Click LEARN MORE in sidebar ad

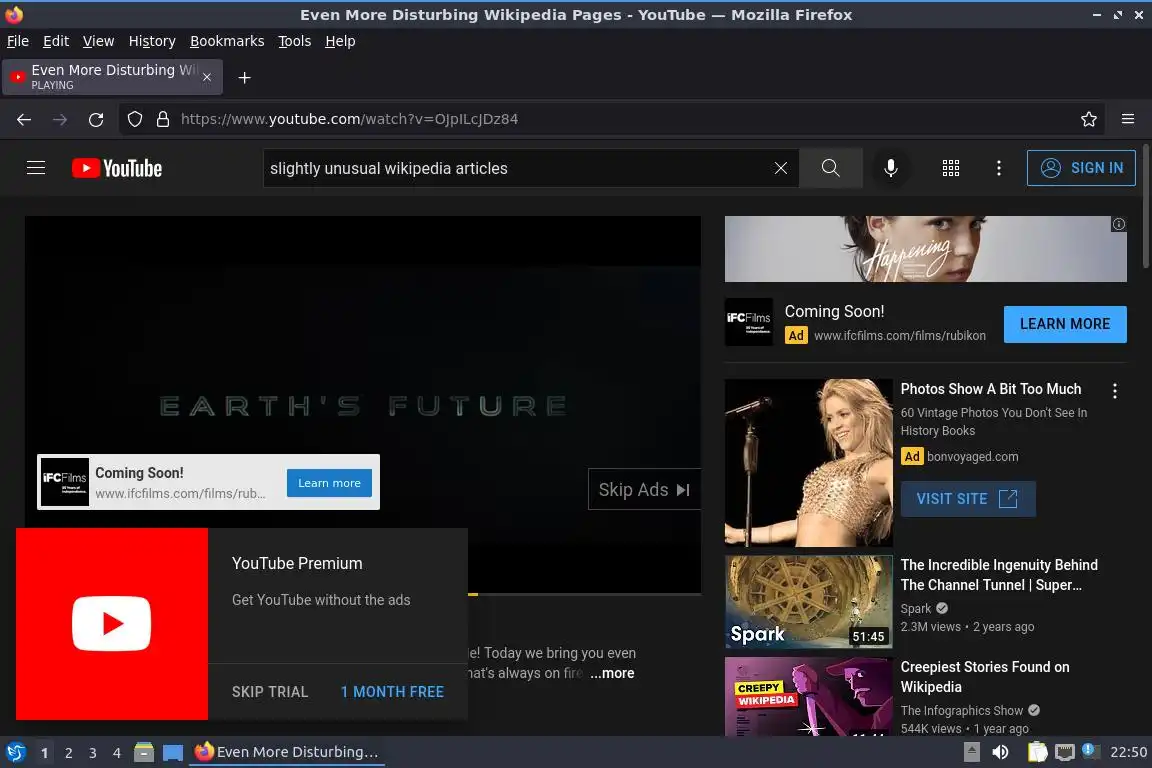pos(1065,324)
